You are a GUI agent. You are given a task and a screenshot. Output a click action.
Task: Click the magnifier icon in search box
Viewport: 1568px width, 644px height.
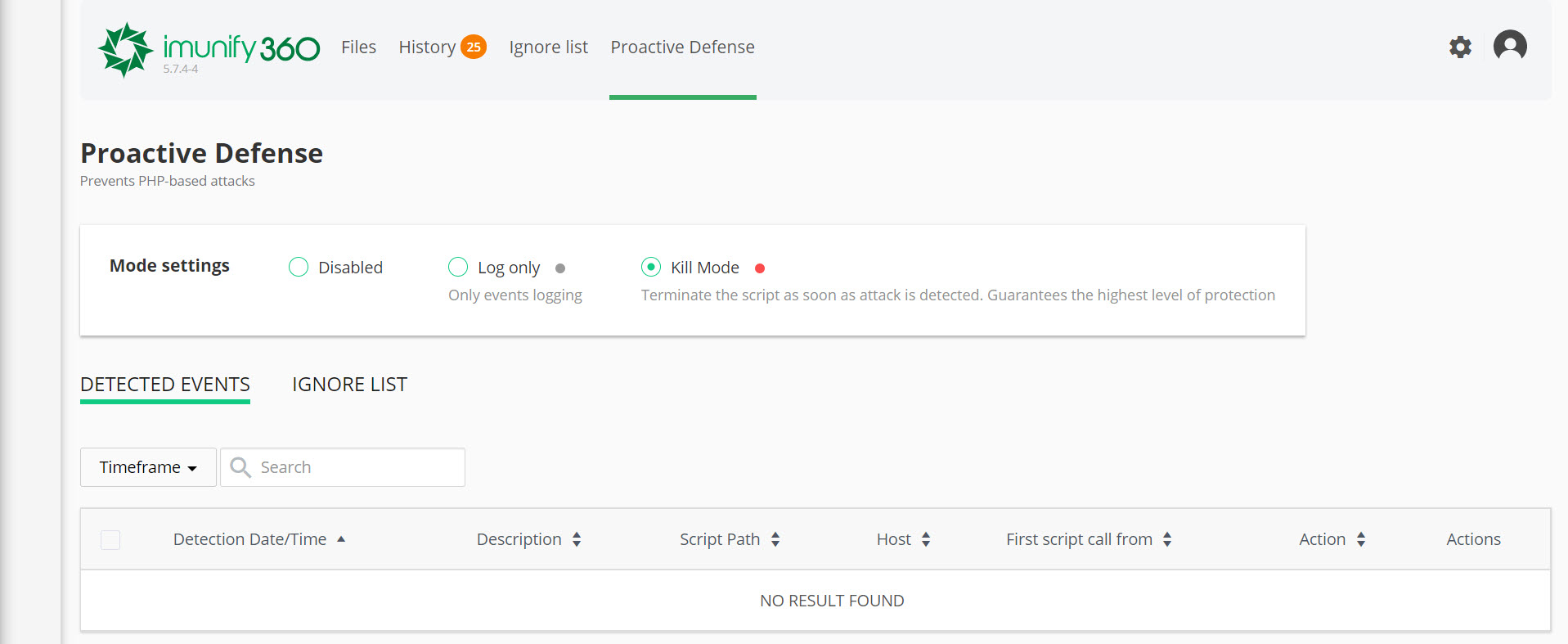(x=240, y=467)
